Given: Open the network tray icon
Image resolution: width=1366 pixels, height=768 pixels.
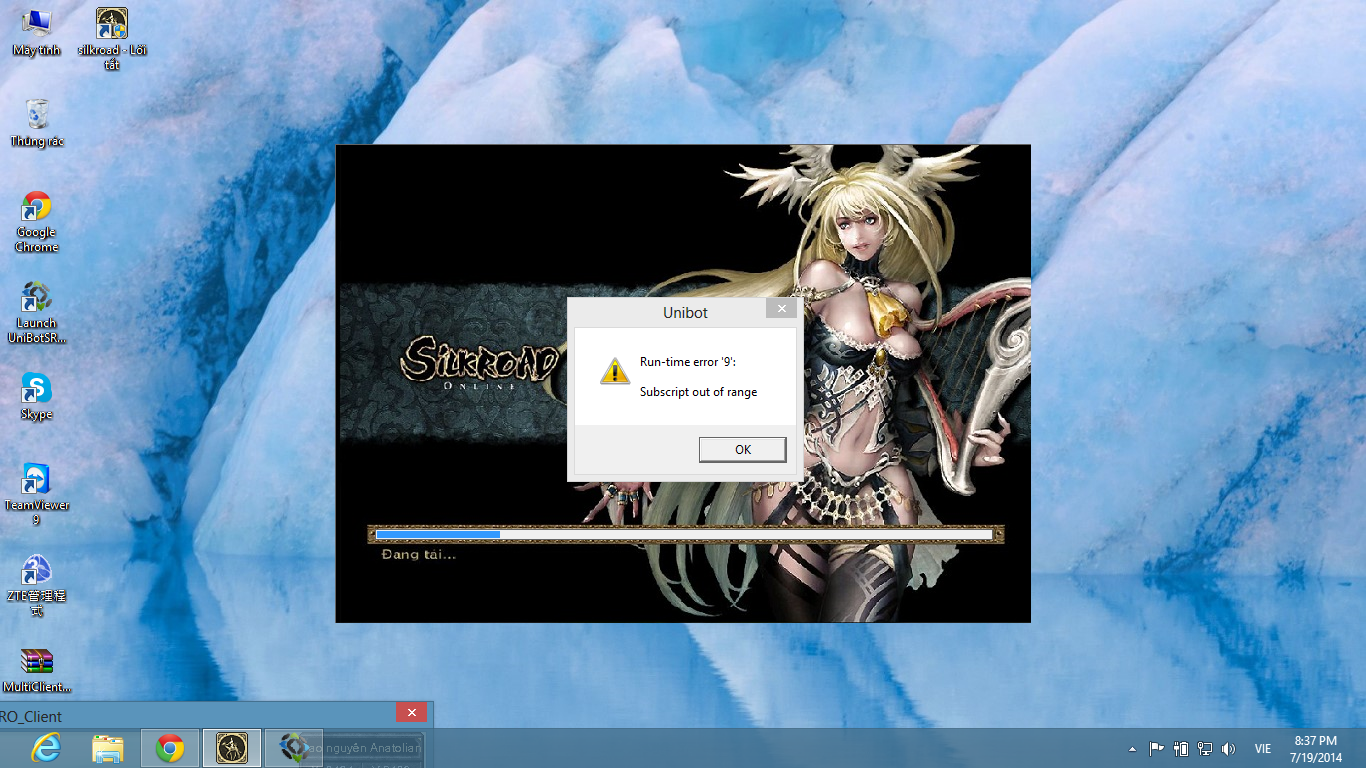Looking at the screenshot, I should pos(1205,748).
